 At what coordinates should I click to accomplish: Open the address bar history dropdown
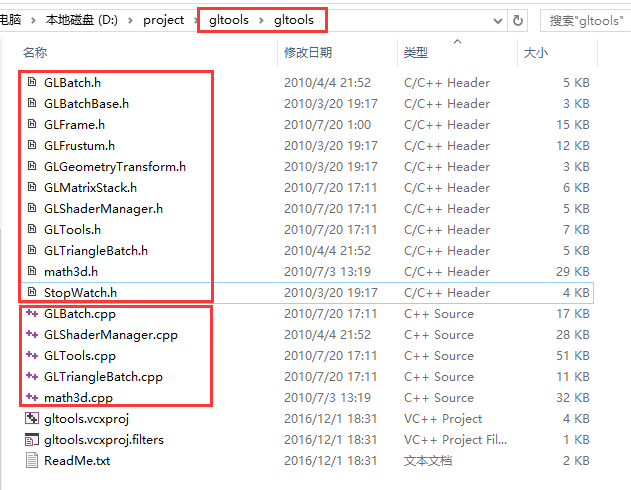click(x=498, y=21)
